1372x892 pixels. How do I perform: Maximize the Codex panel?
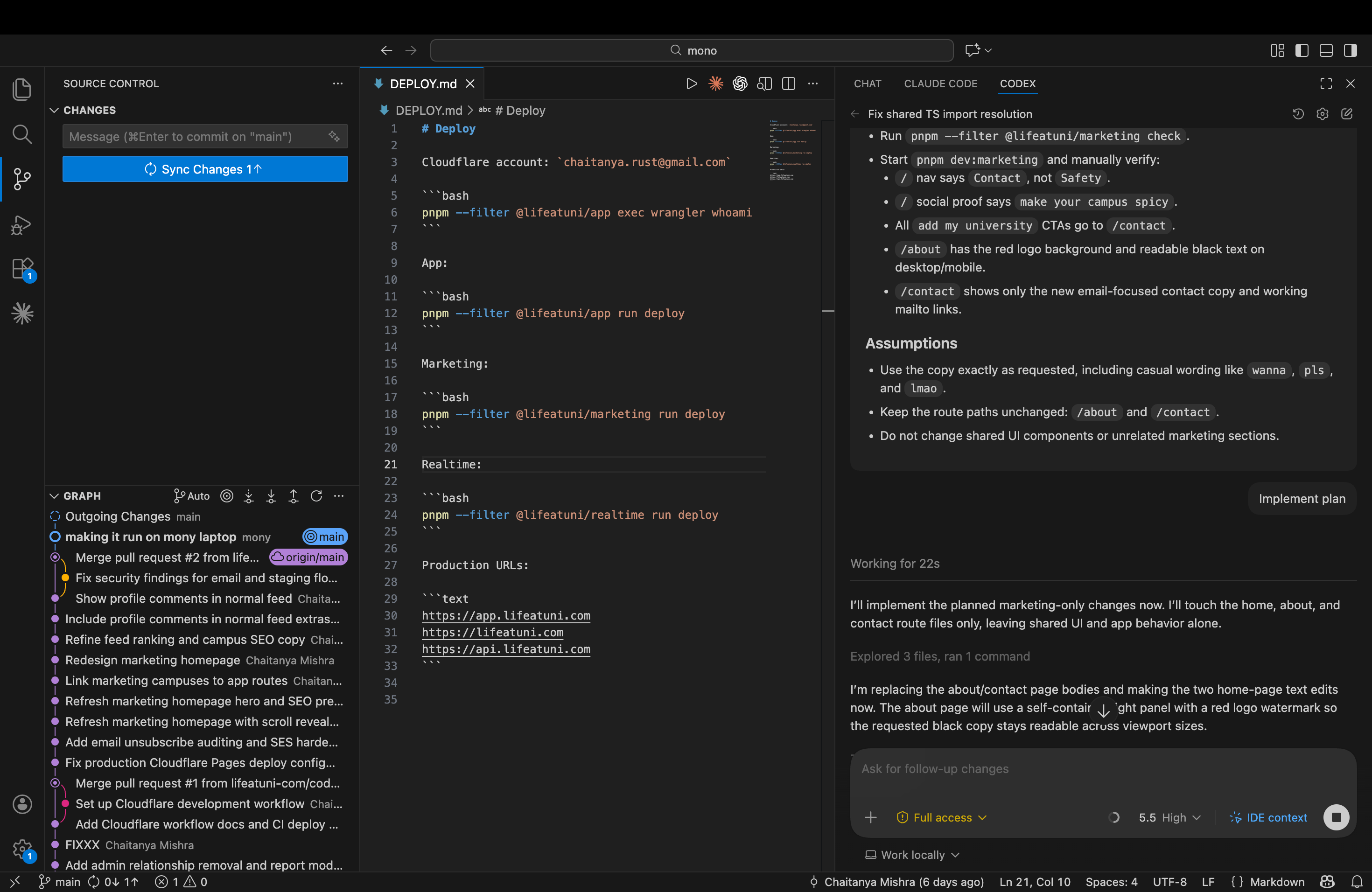pyautogui.click(x=1326, y=84)
